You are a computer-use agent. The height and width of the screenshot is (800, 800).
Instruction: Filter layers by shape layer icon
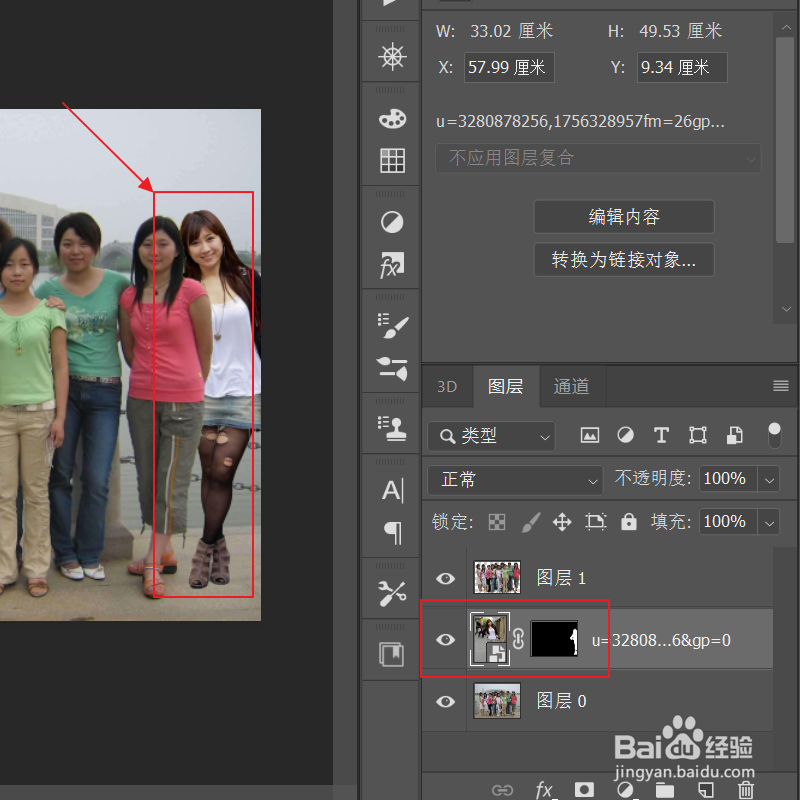pos(697,436)
